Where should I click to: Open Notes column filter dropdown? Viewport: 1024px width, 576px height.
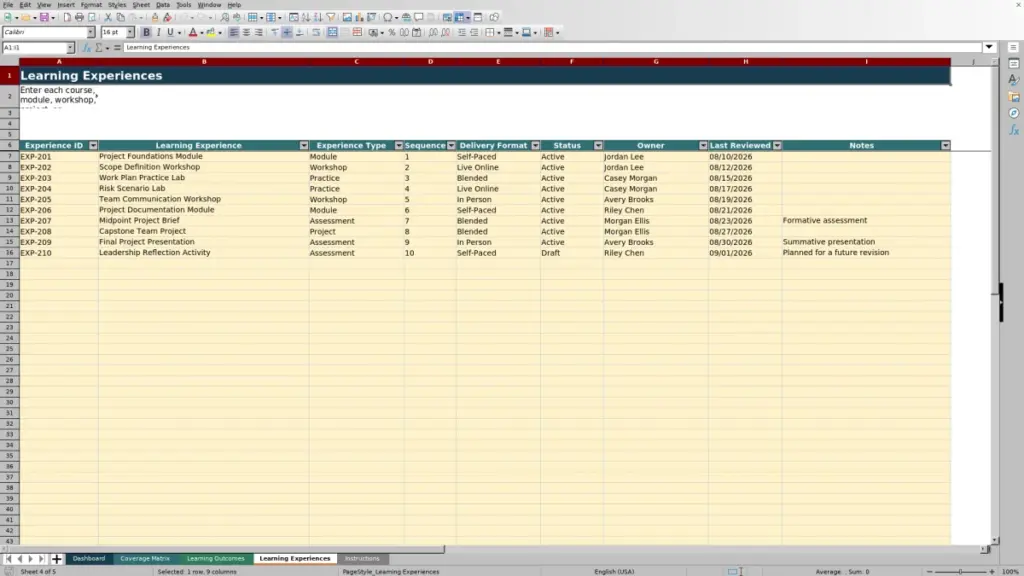pos(946,146)
